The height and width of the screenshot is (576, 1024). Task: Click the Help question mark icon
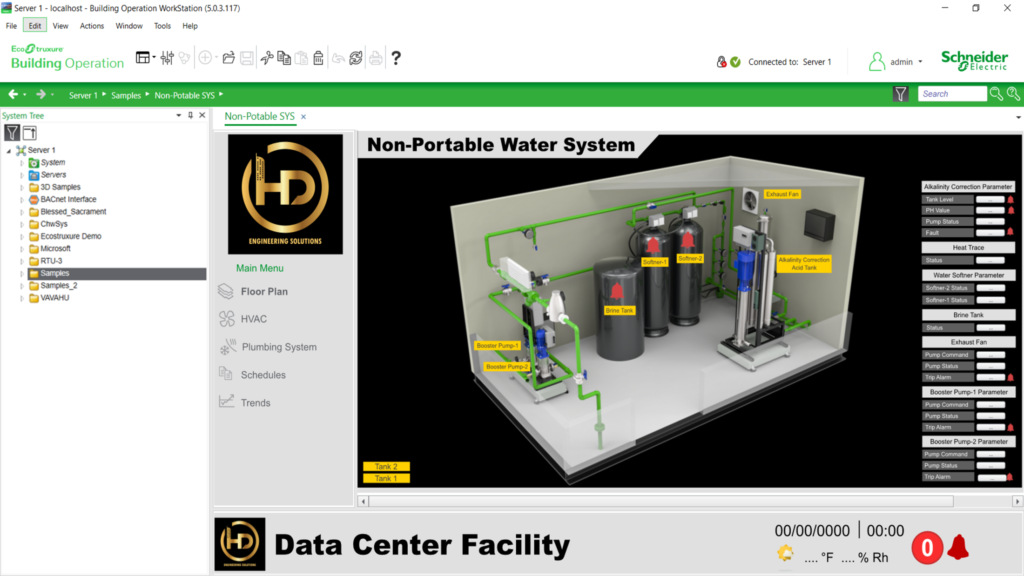(x=396, y=58)
